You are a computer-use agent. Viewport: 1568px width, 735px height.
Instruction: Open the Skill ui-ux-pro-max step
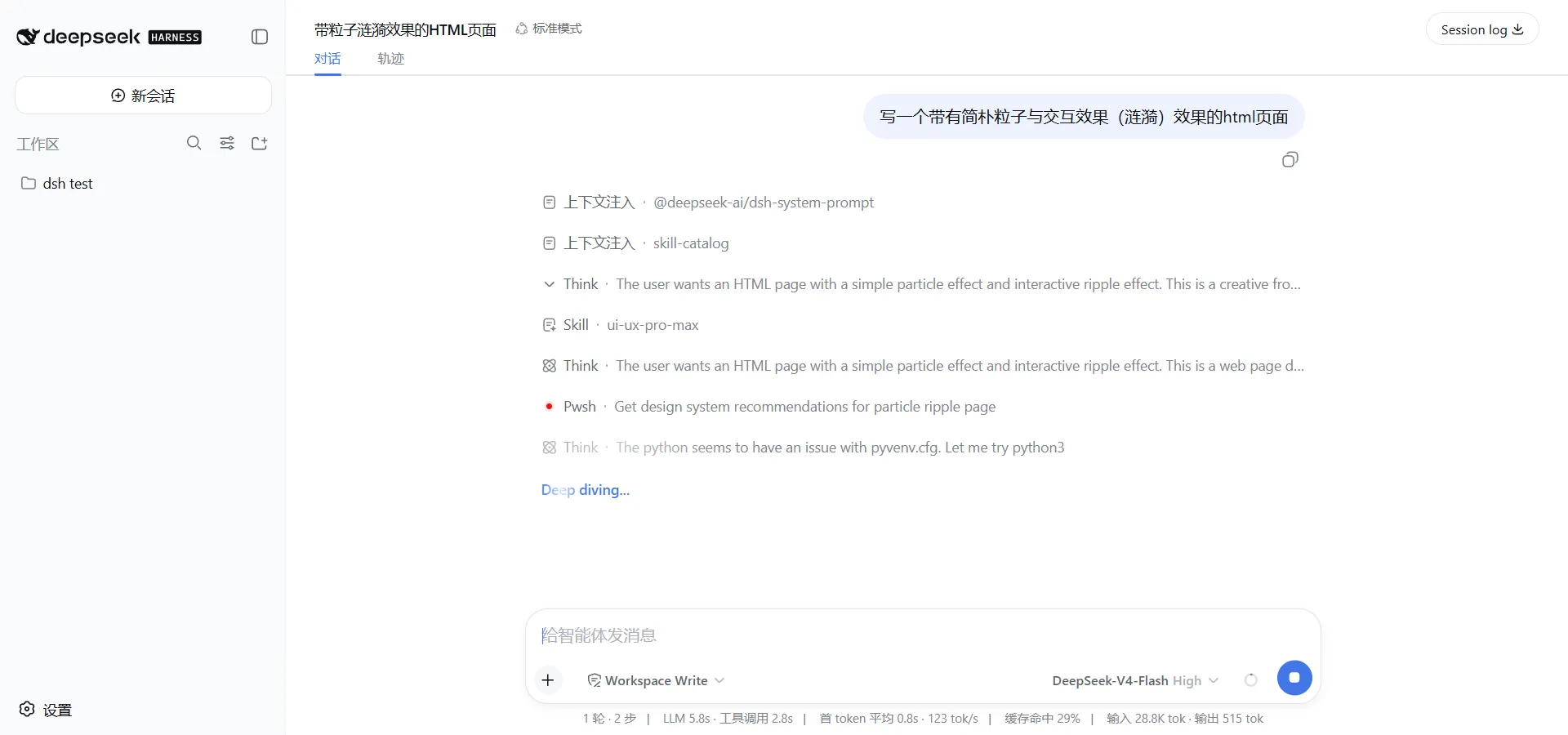point(621,325)
